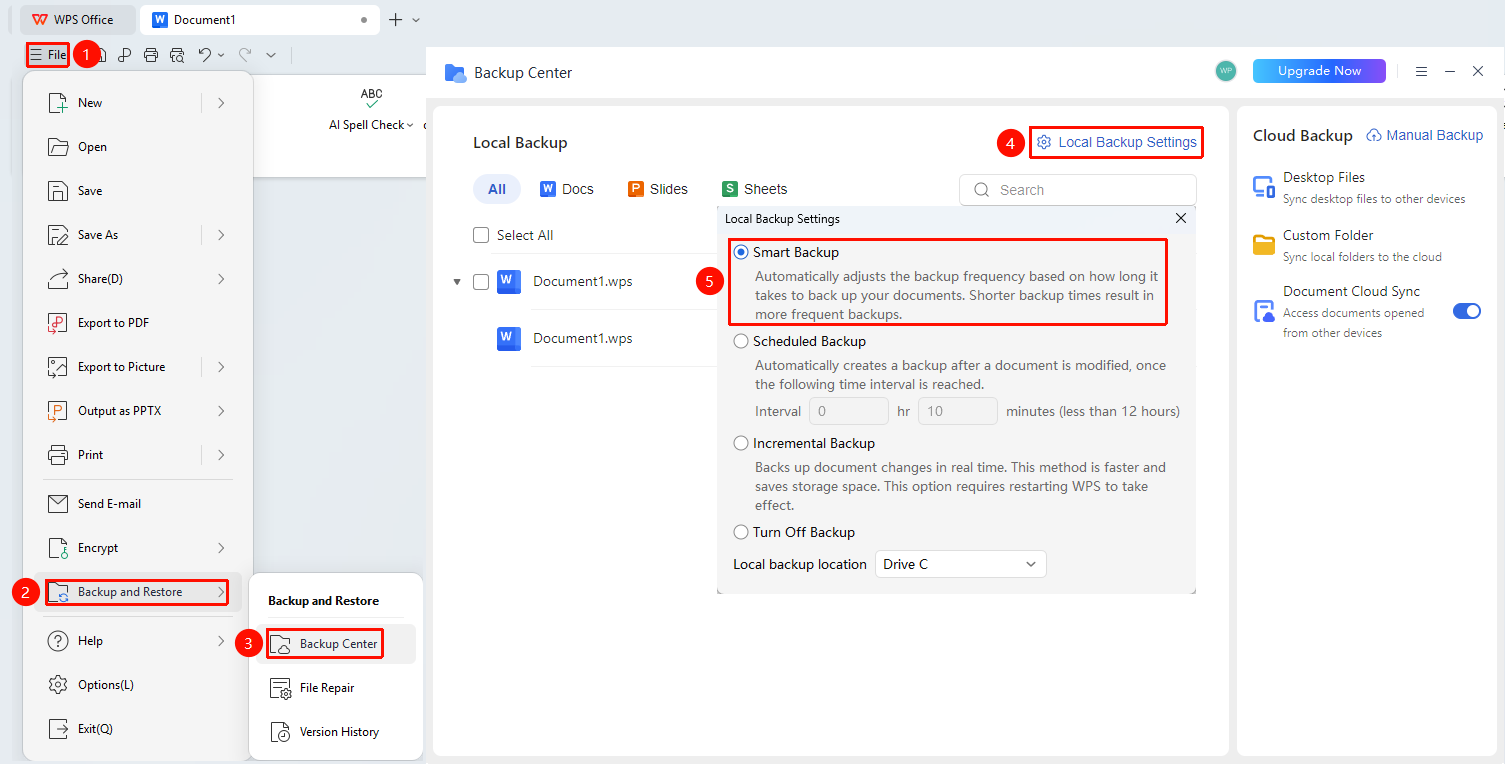1505x764 pixels.
Task: Click the Undo arrow icon
Action: 204,55
